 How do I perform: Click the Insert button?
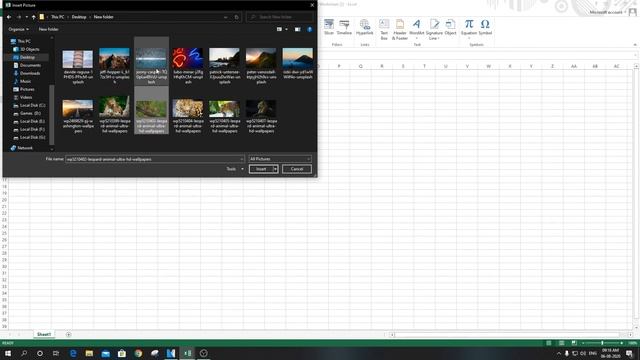click(x=261, y=169)
